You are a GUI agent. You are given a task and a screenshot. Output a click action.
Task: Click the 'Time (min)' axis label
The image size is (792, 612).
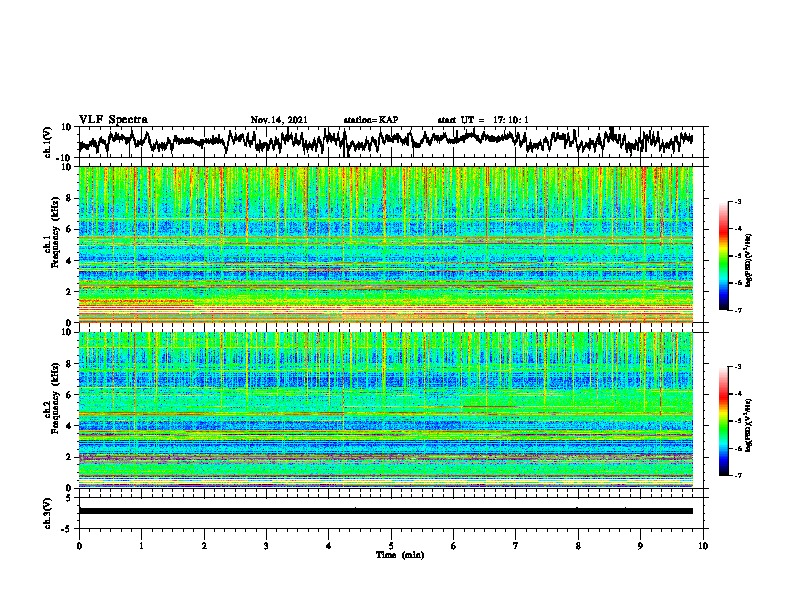click(x=400, y=555)
